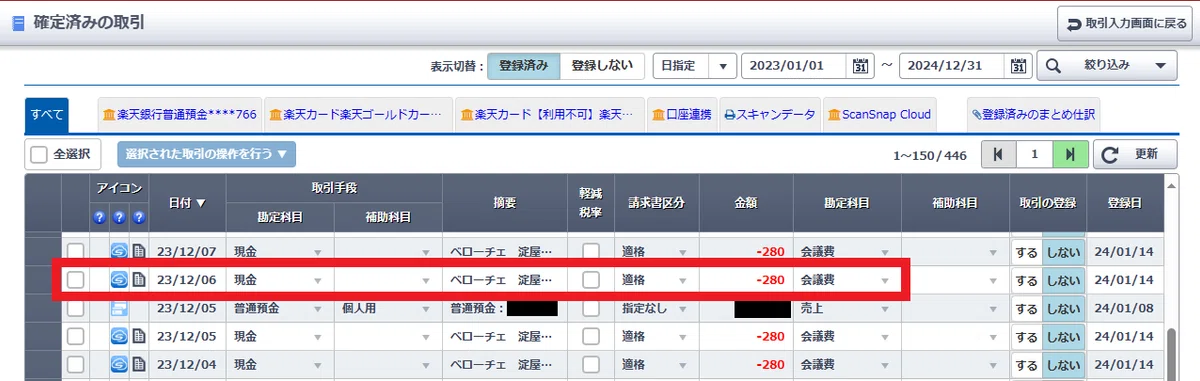Open 登録済みのまとめ仕訳 tab

pyautogui.click(x=1033, y=115)
